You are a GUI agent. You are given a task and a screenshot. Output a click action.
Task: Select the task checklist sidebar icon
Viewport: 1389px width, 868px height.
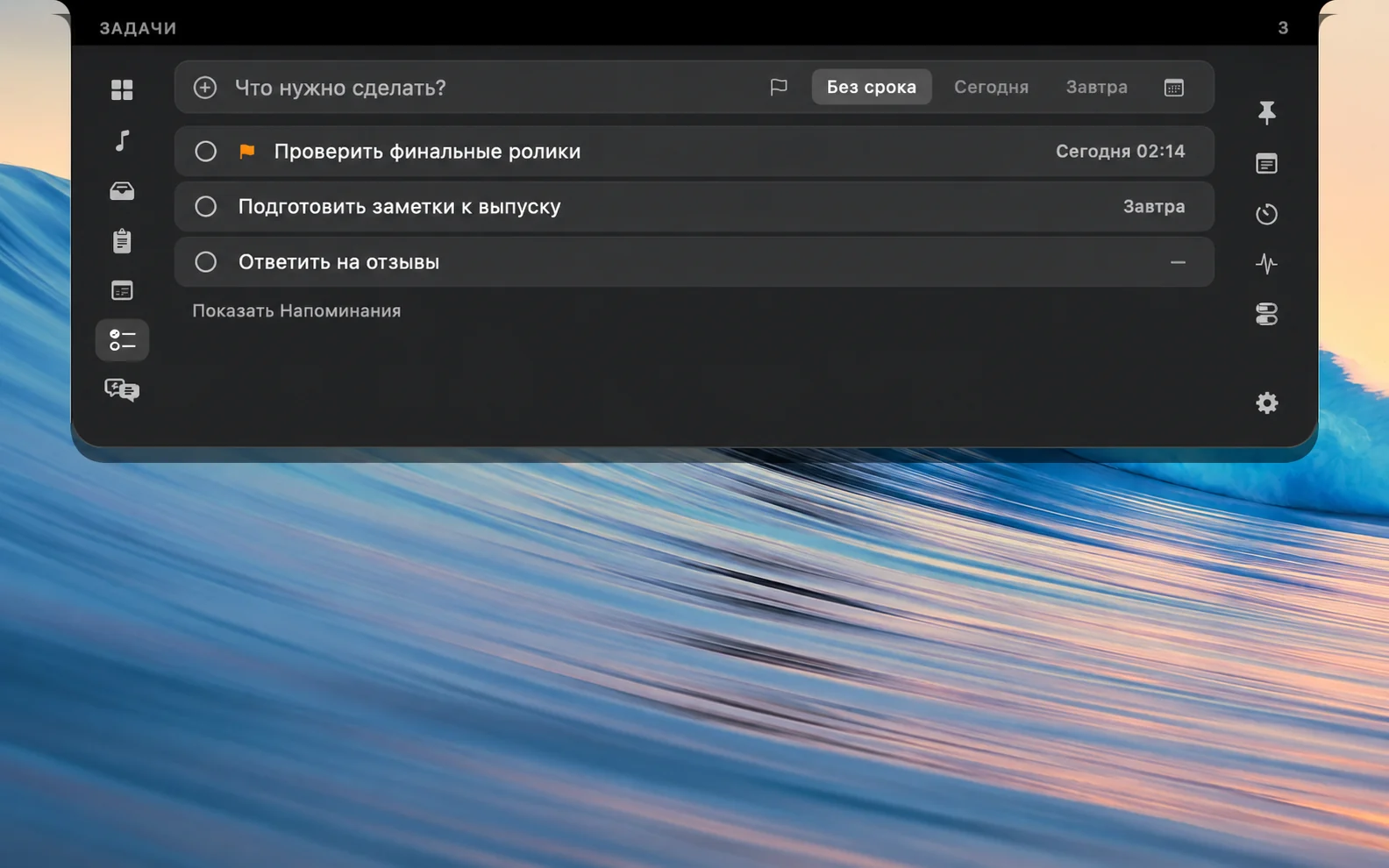122,340
